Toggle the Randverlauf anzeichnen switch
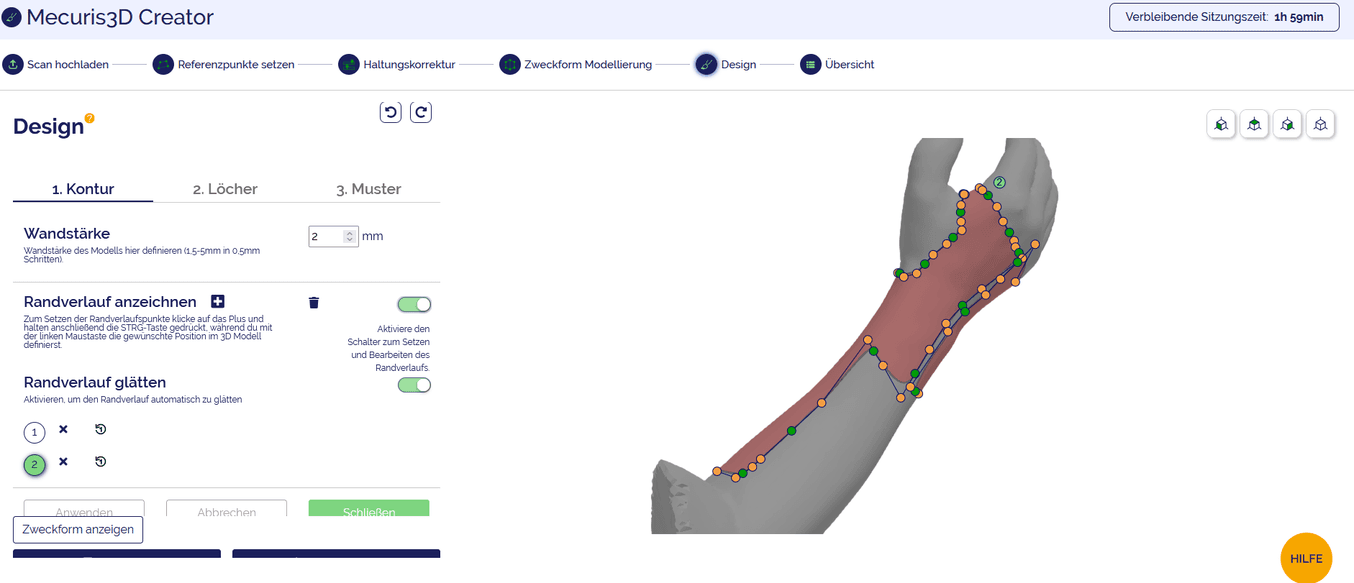The height and width of the screenshot is (583, 1354). click(x=414, y=305)
